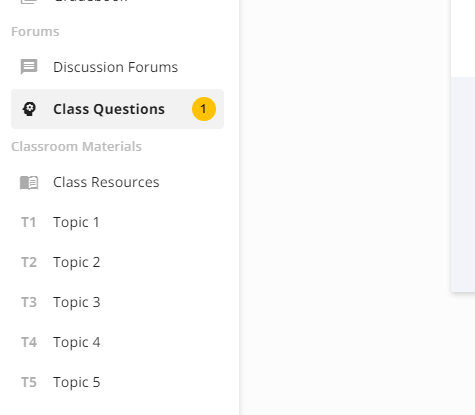Image resolution: width=475 pixels, height=415 pixels.
Task: Open the Discussion Forums link
Action: pos(115,67)
